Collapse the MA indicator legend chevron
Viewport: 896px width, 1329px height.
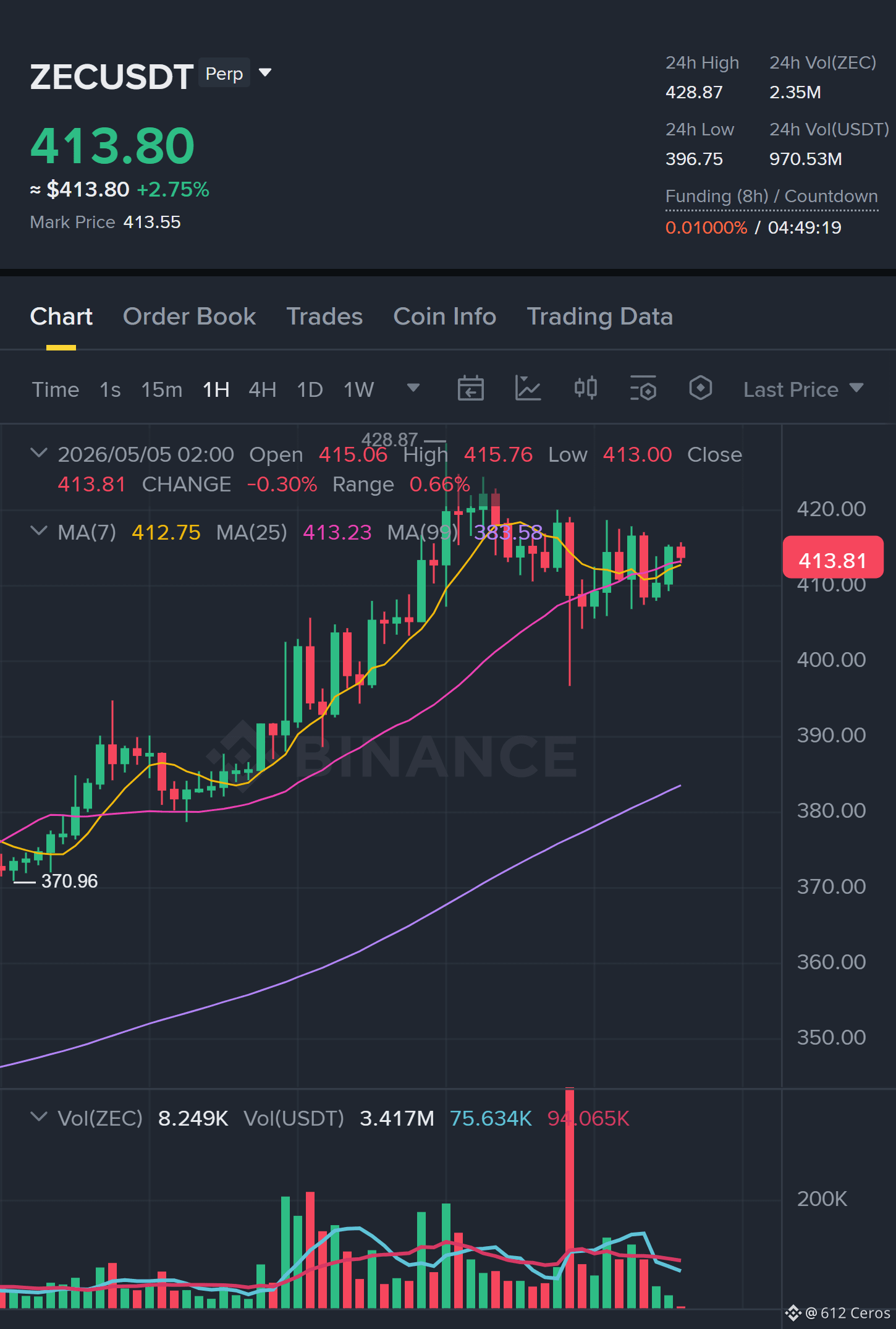pos(39,531)
